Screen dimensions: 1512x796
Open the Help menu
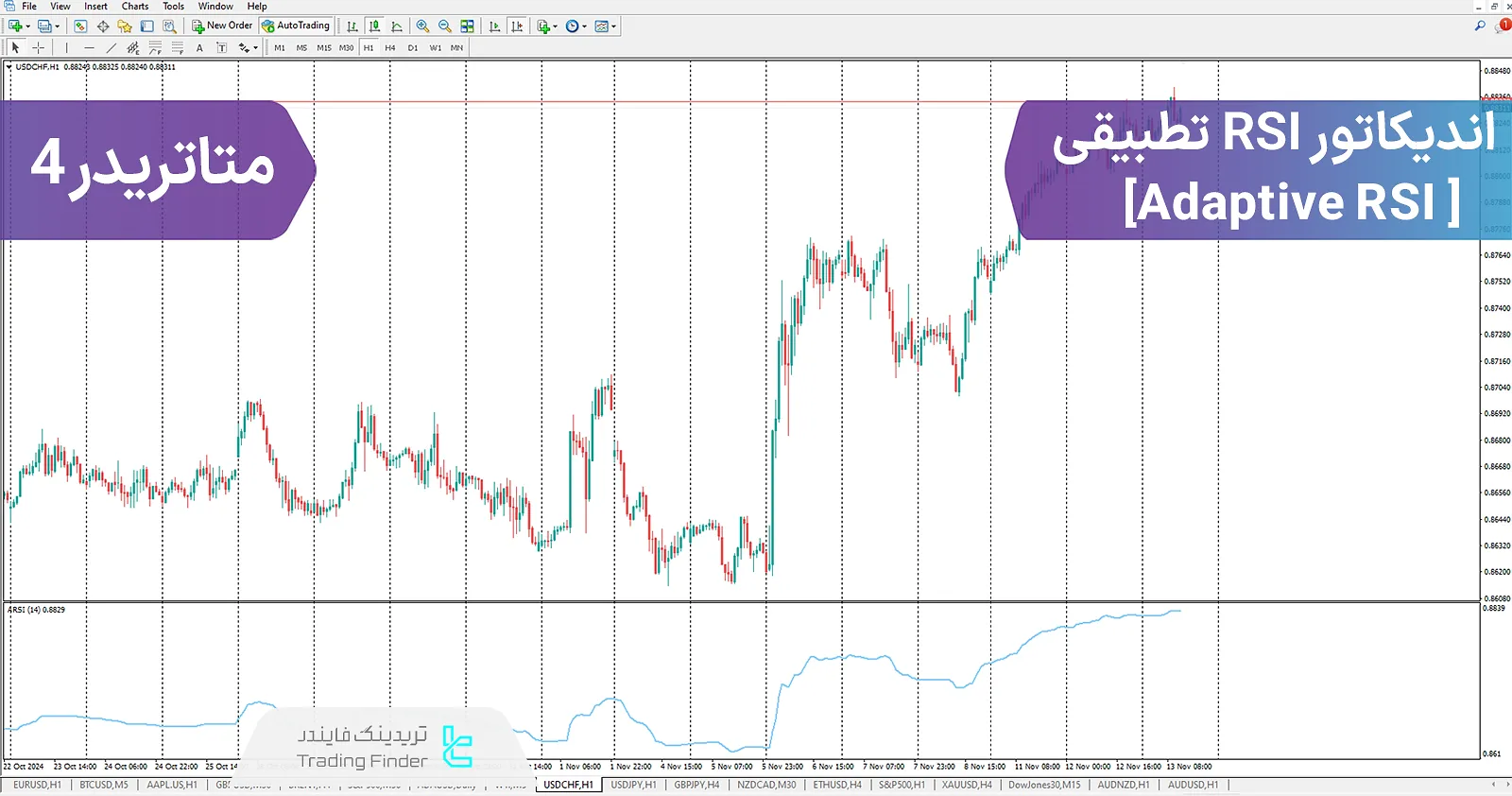pos(257,6)
